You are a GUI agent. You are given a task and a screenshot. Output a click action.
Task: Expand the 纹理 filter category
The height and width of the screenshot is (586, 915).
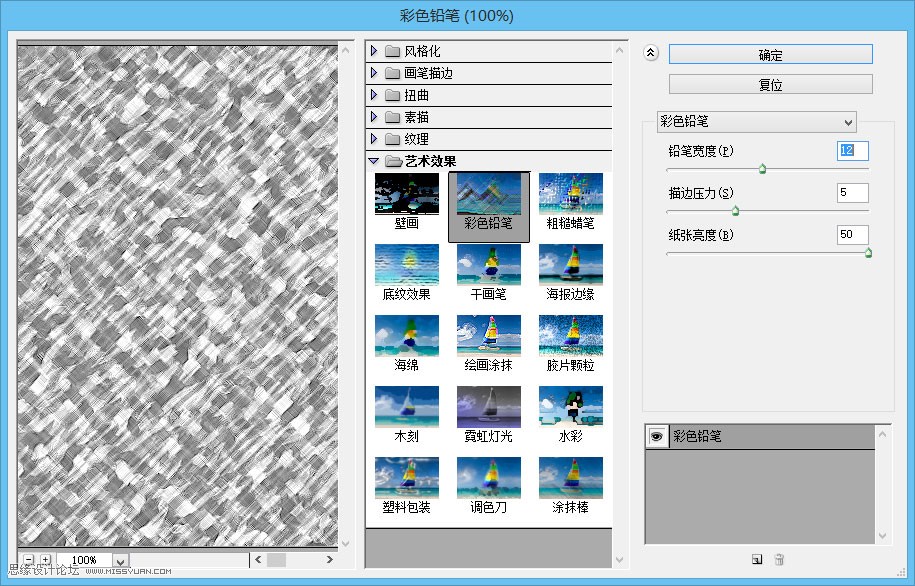click(375, 139)
